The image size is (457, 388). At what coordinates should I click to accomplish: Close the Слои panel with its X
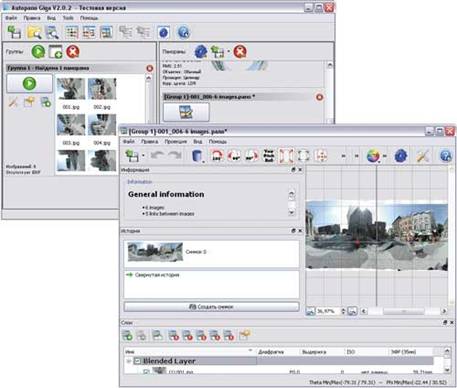[452, 322]
